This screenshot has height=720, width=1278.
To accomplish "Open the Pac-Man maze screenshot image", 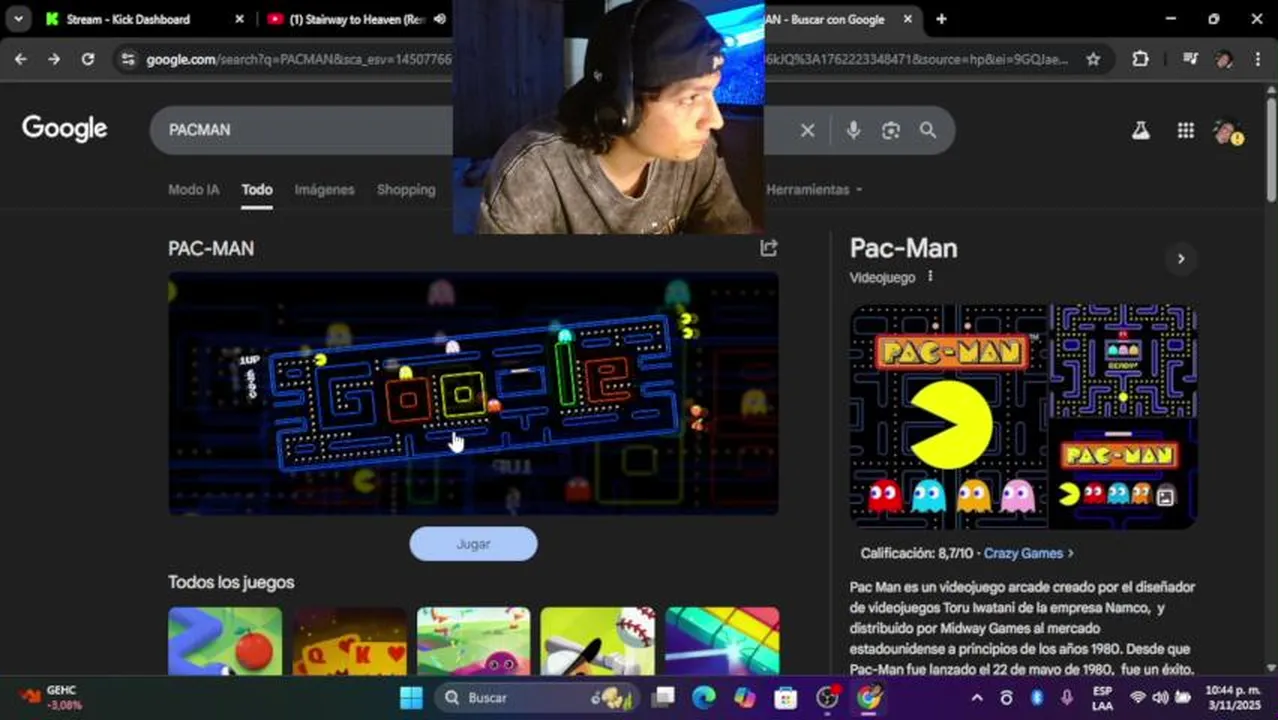I will coord(1124,361).
